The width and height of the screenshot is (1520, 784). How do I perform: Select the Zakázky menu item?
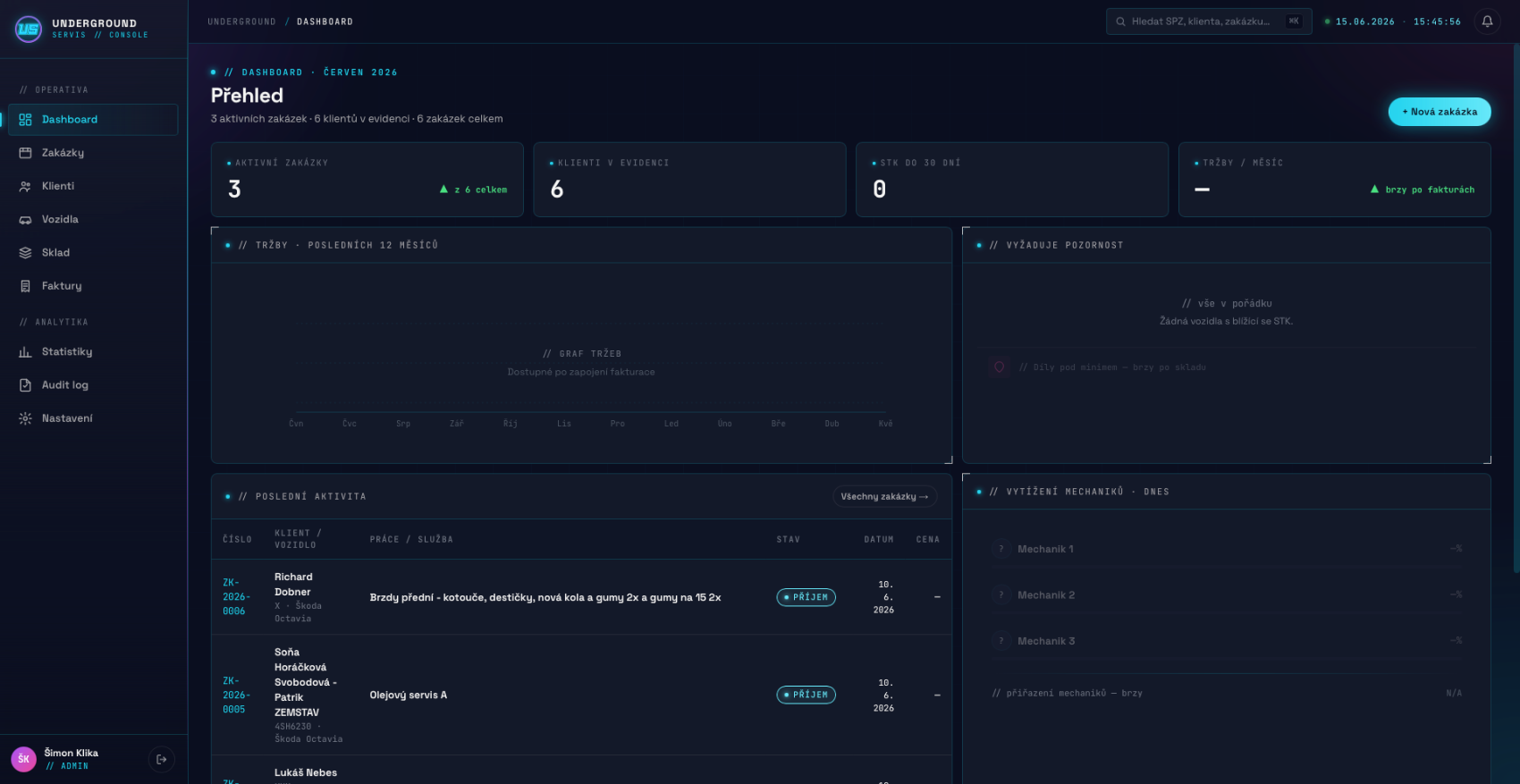(x=93, y=153)
